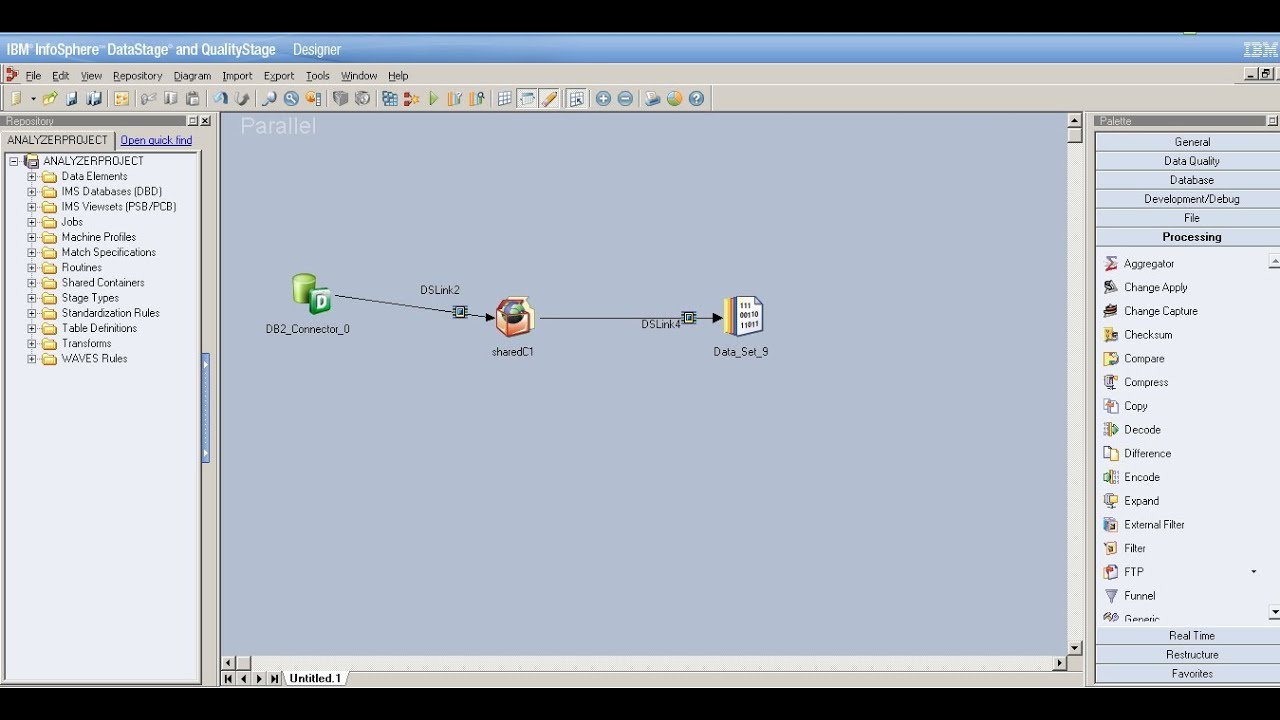Toggle grid lines display in toolbar
Screen dimensions: 1280x720
coord(505,99)
